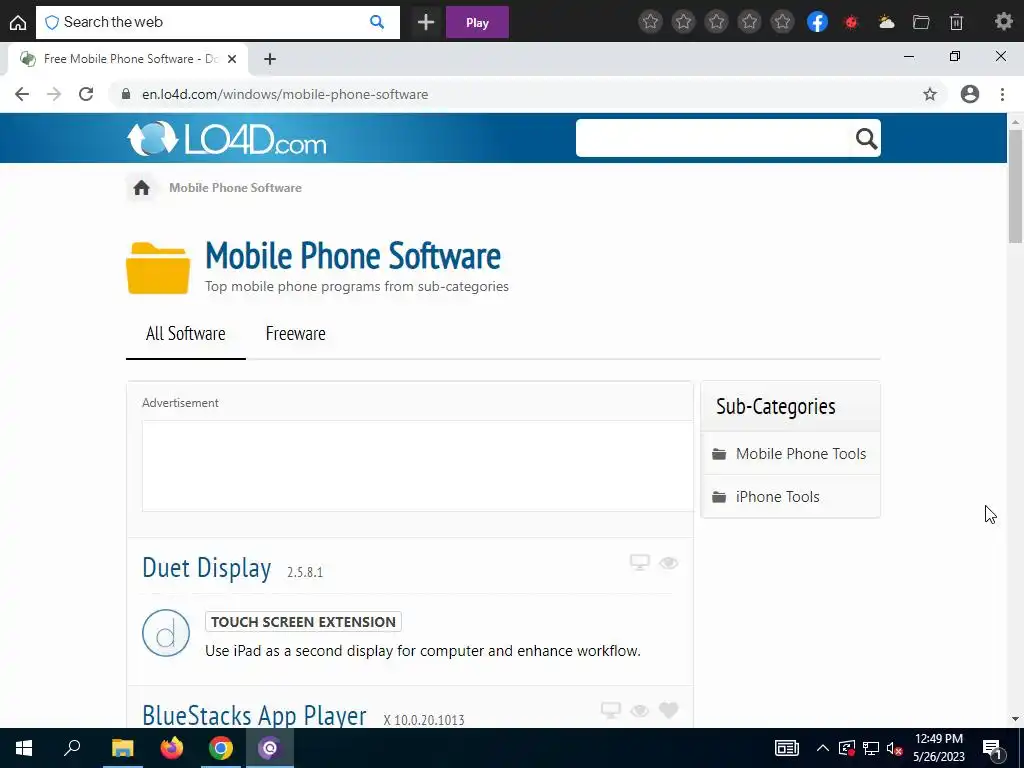Click the Duet Display eye icon

(668, 563)
